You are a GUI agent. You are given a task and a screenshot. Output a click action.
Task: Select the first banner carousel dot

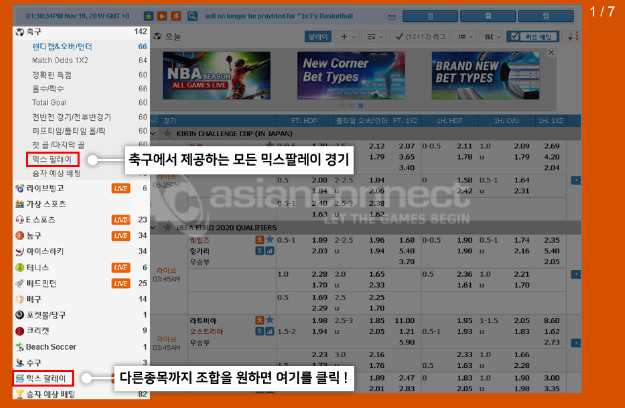(x=342, y=106)
